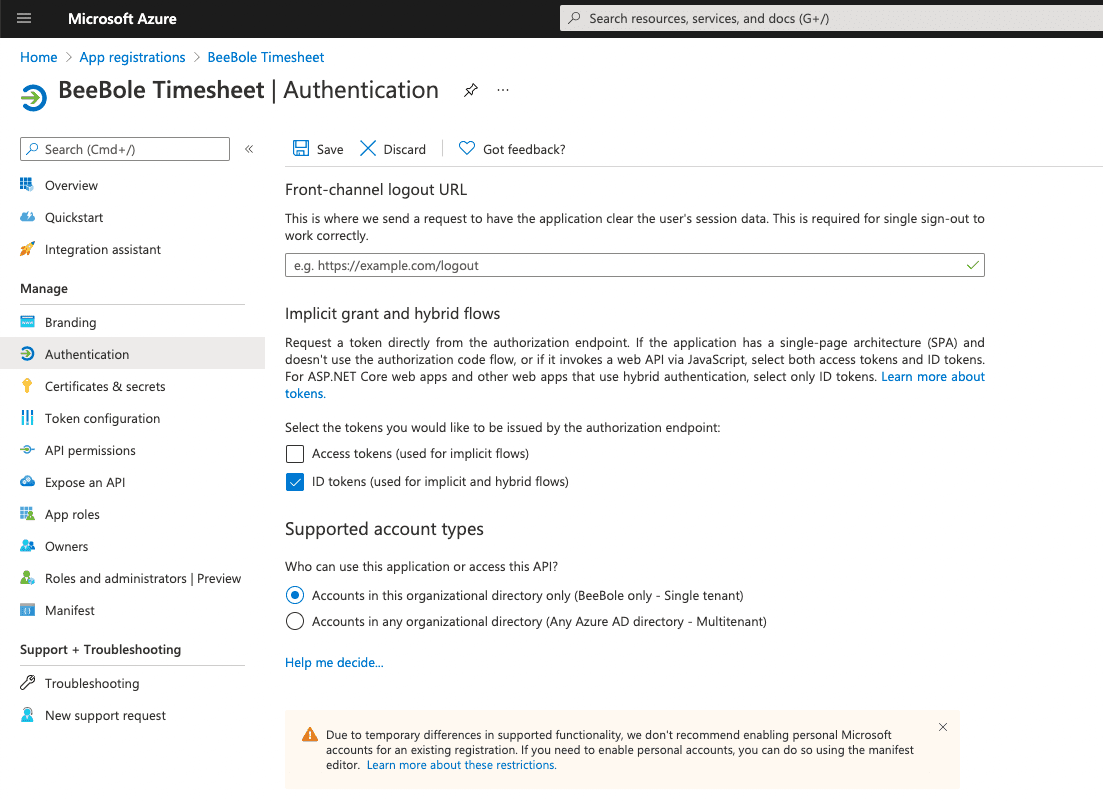Viewport: 1103px width, 801px height.
Task: Open Token configuration from sidebar
Action: 28,418
